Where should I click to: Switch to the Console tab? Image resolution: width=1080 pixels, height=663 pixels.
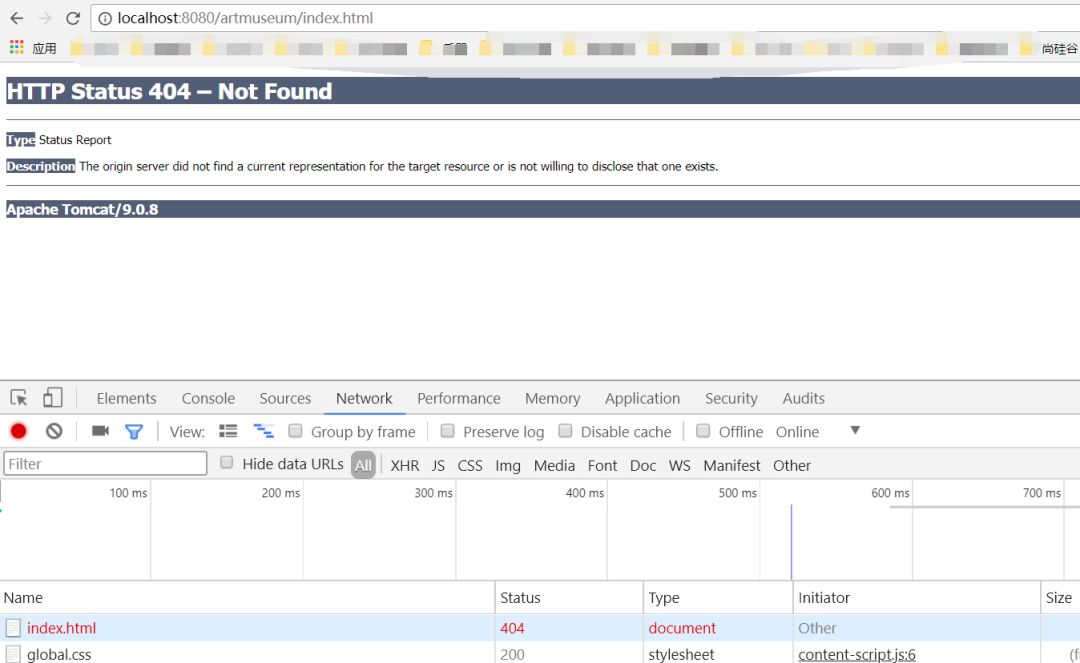208,398
